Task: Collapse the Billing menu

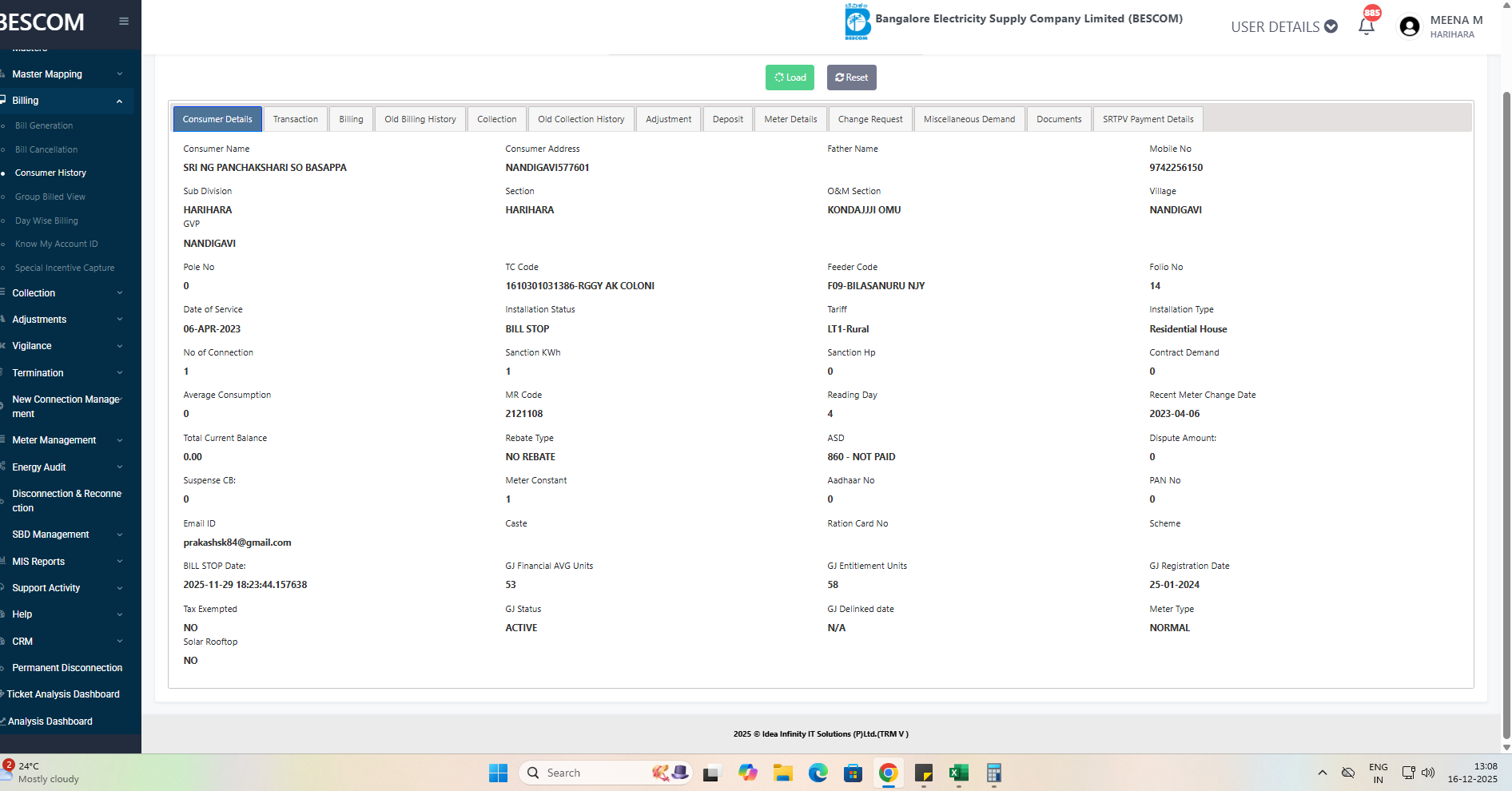Action: [x=66, y=101]
